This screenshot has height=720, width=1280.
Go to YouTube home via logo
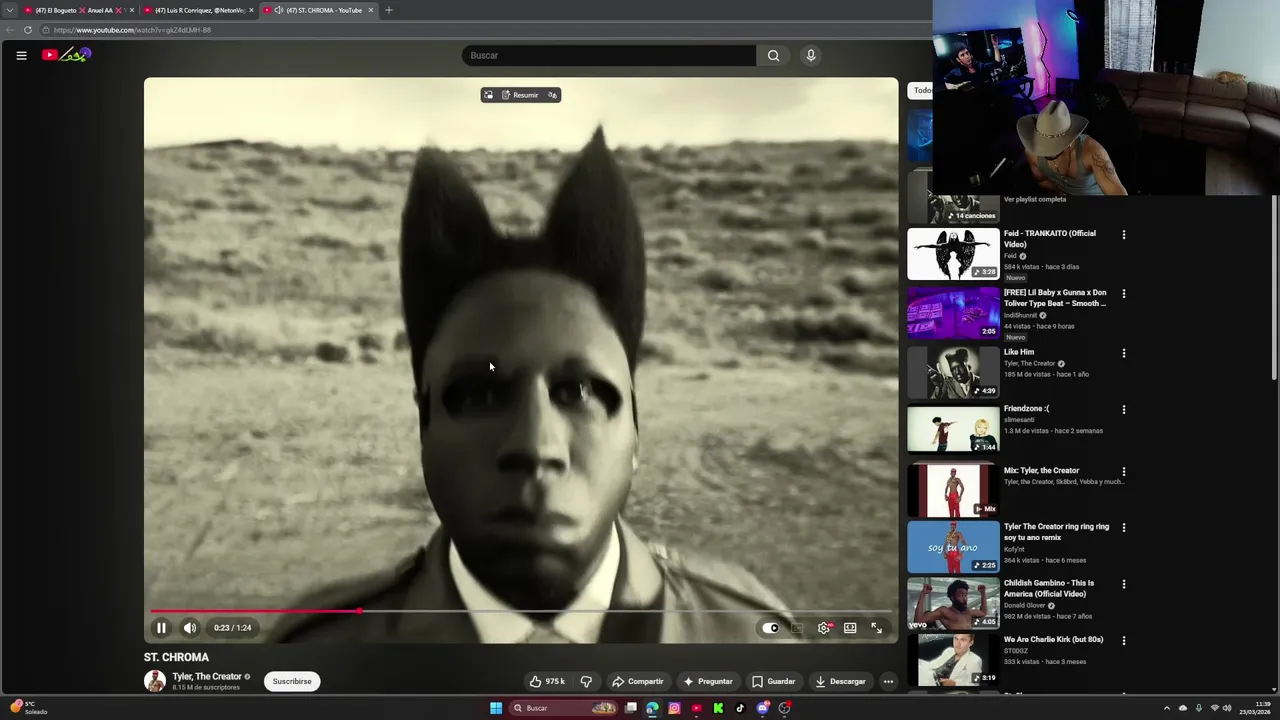[66, 55]
